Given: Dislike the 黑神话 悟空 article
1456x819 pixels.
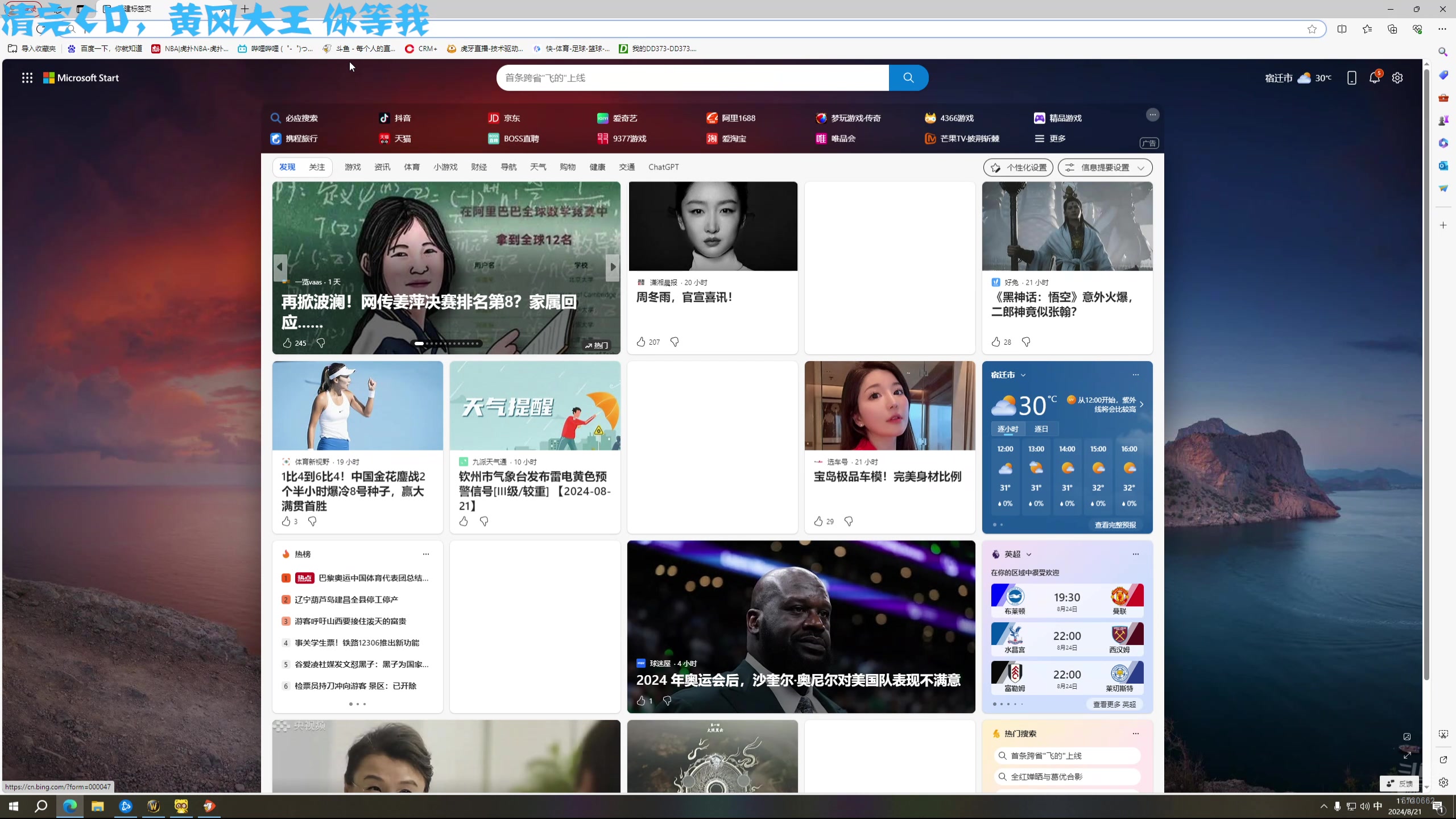Looking at the screenshot, I should (1026, 342).
